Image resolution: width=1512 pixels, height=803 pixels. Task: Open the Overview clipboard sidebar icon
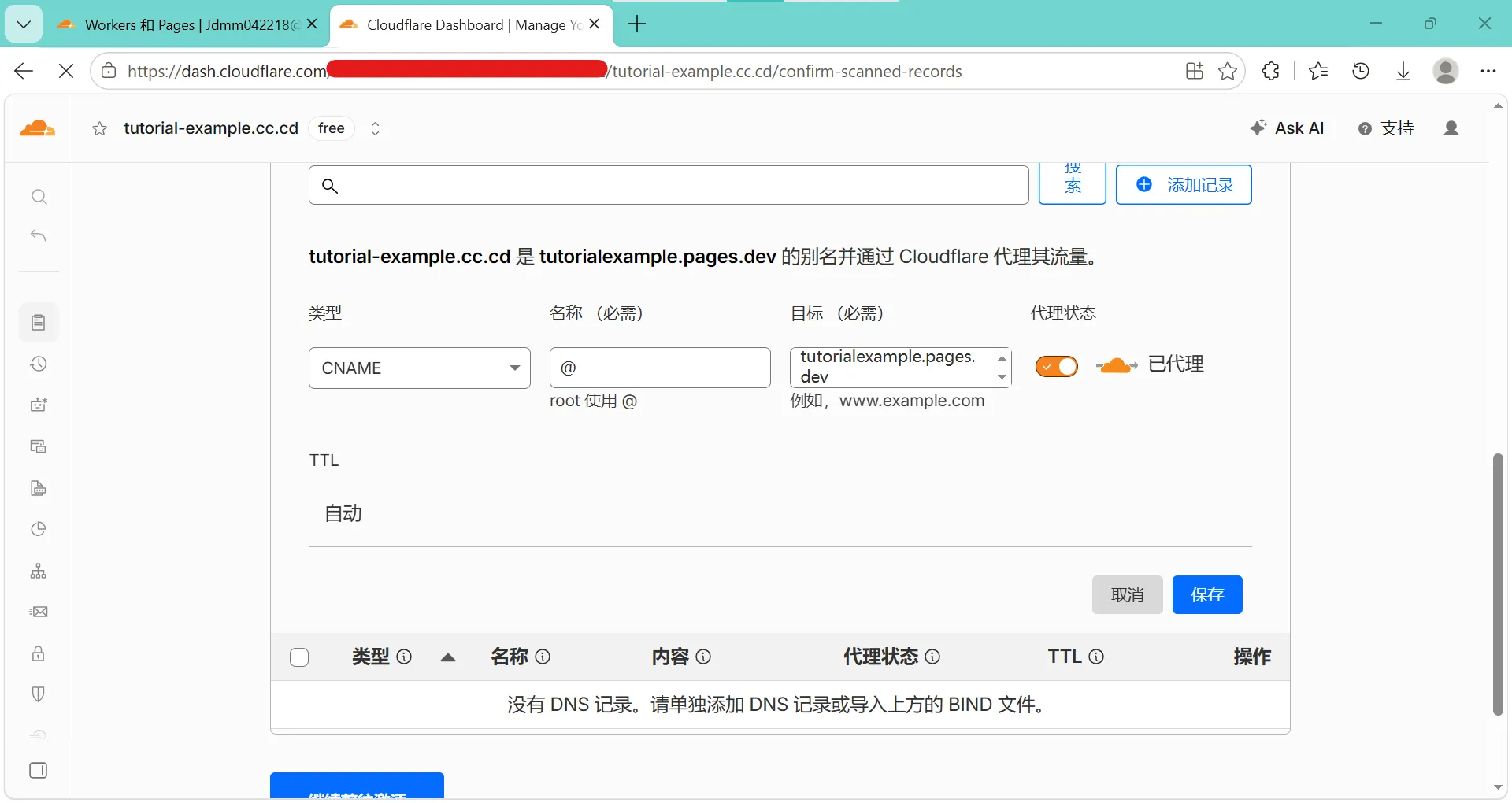[39, 322]
